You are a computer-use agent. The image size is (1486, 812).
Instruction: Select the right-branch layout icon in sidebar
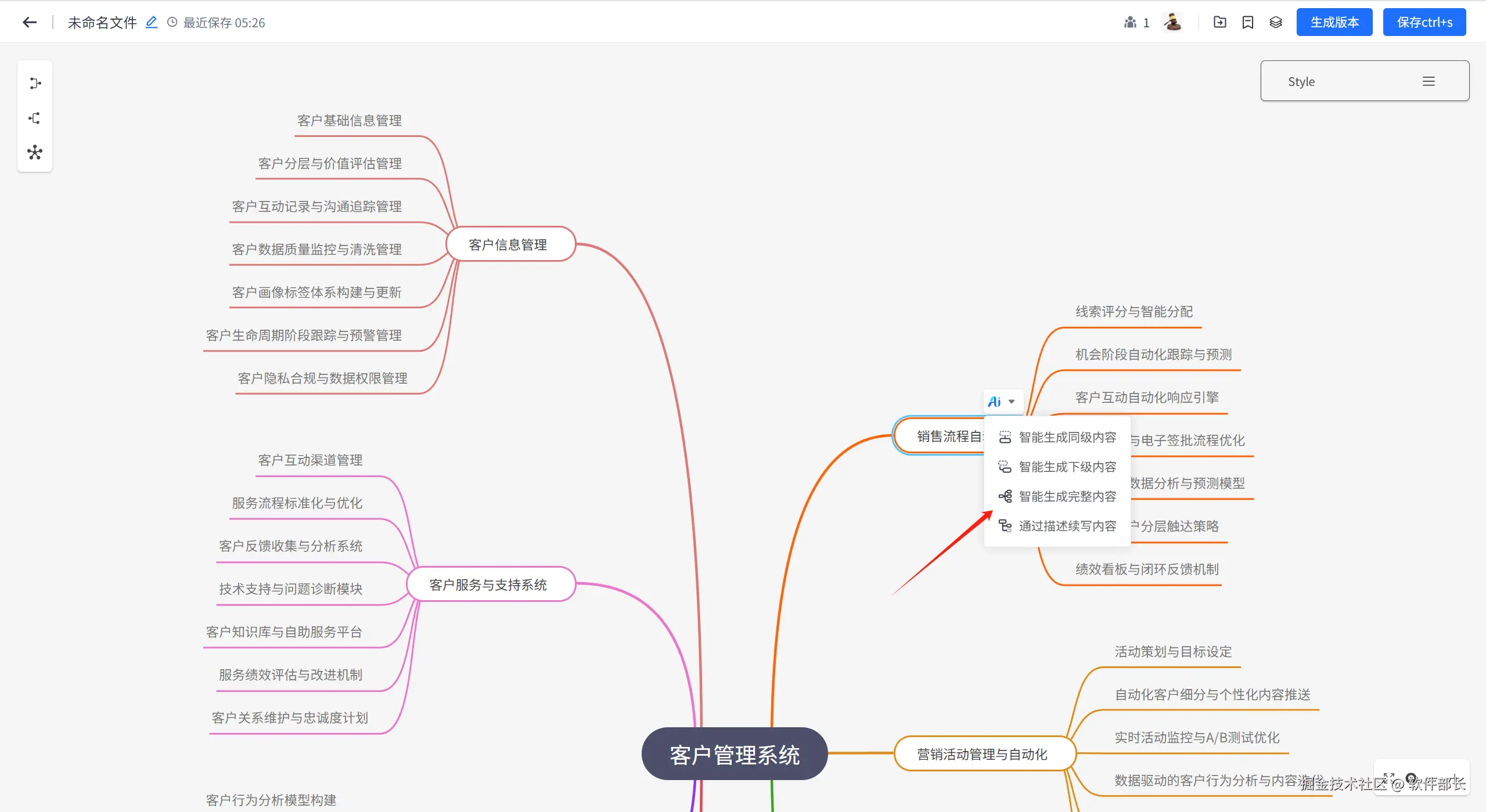click(x=35, y=84)
